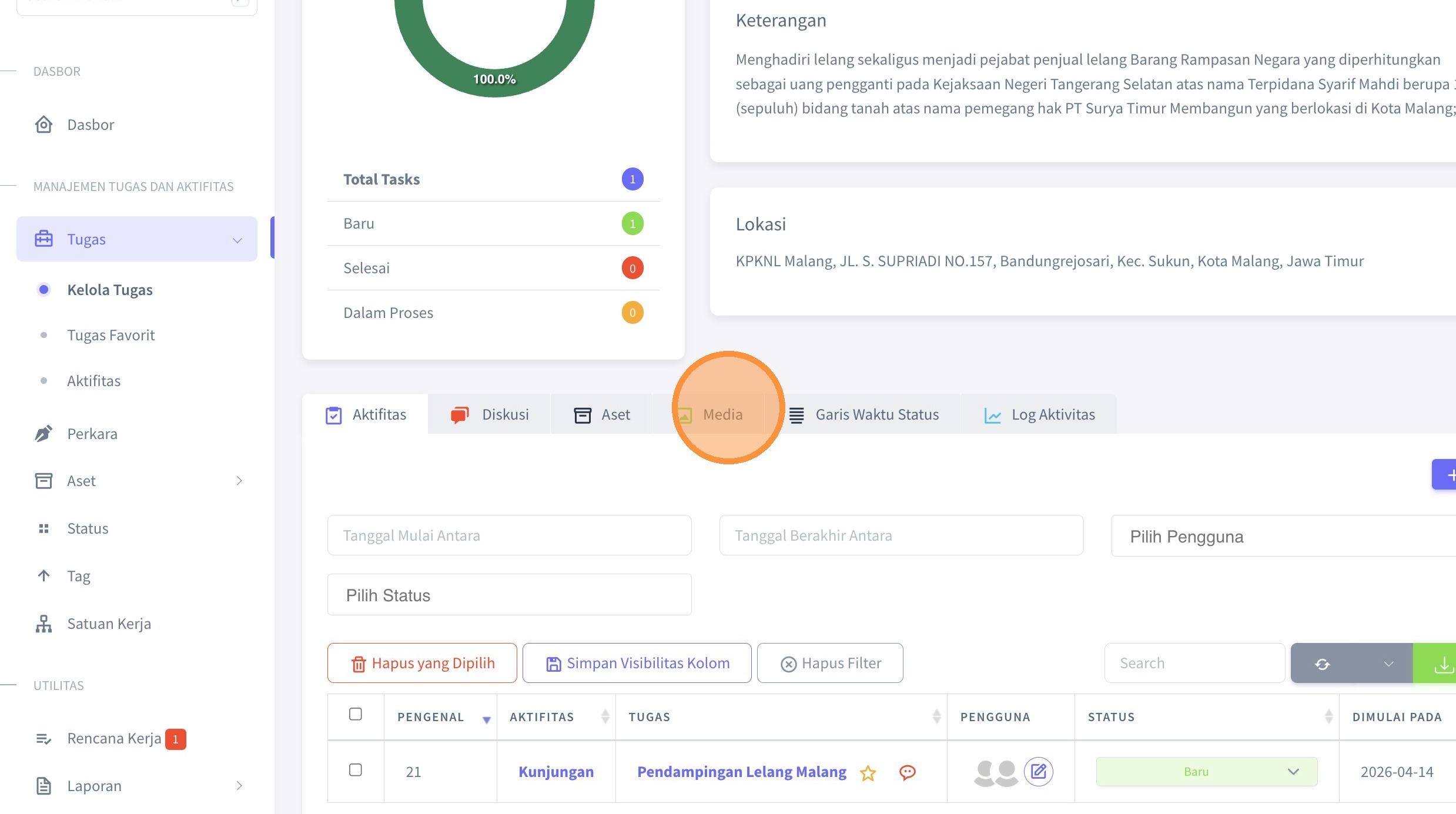This screenshot has width=1456, height=814.
Task: Sort the Aktifitas column
Action: (x=605, y=716)
